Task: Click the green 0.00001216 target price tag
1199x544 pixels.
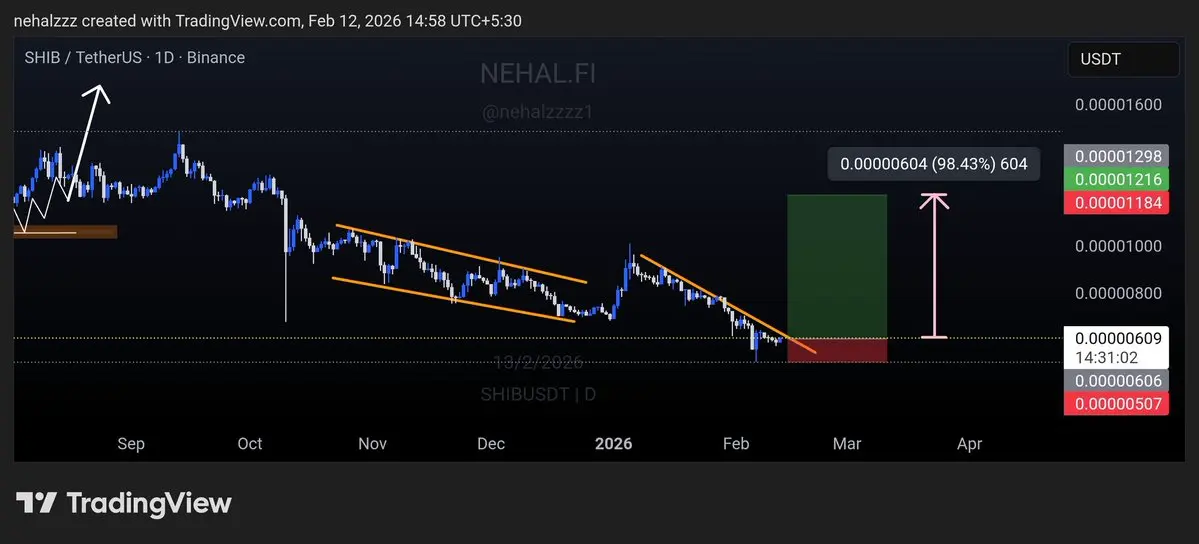Action: coord(1116,180)
